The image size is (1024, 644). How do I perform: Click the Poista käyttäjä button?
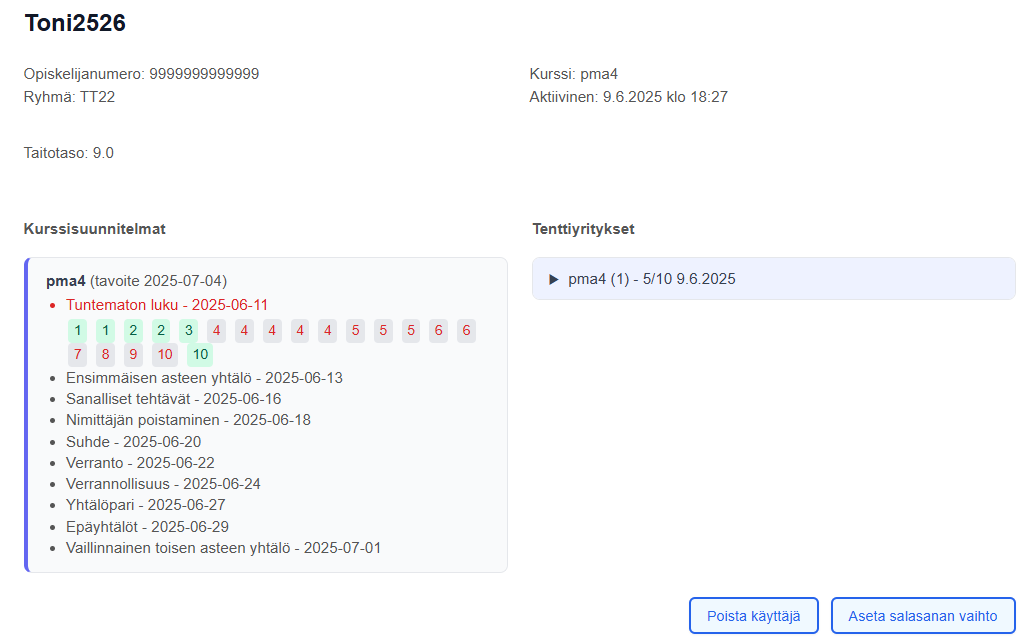click(x=754, y=615)
